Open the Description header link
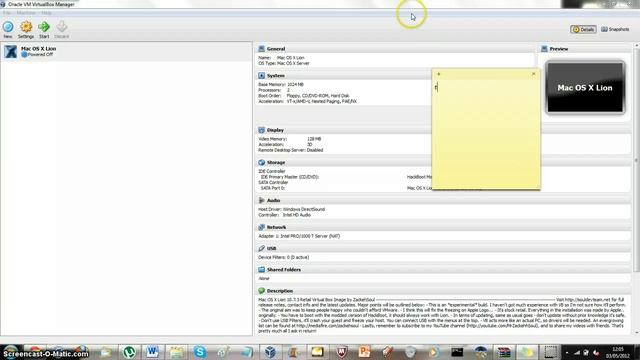640x360 pixels. (x=280, y=291)
